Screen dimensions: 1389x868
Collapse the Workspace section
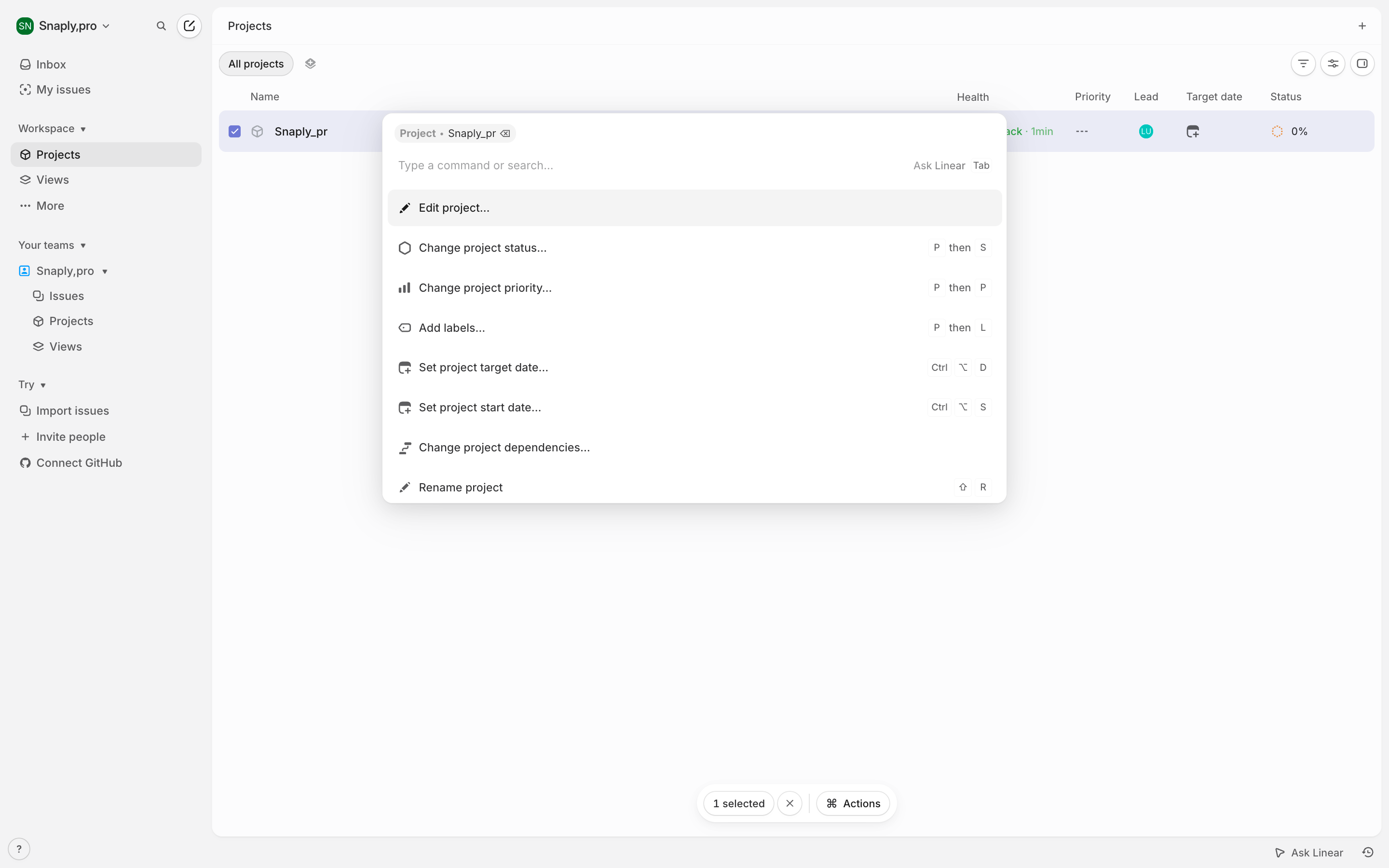click(x=52, y=129)
